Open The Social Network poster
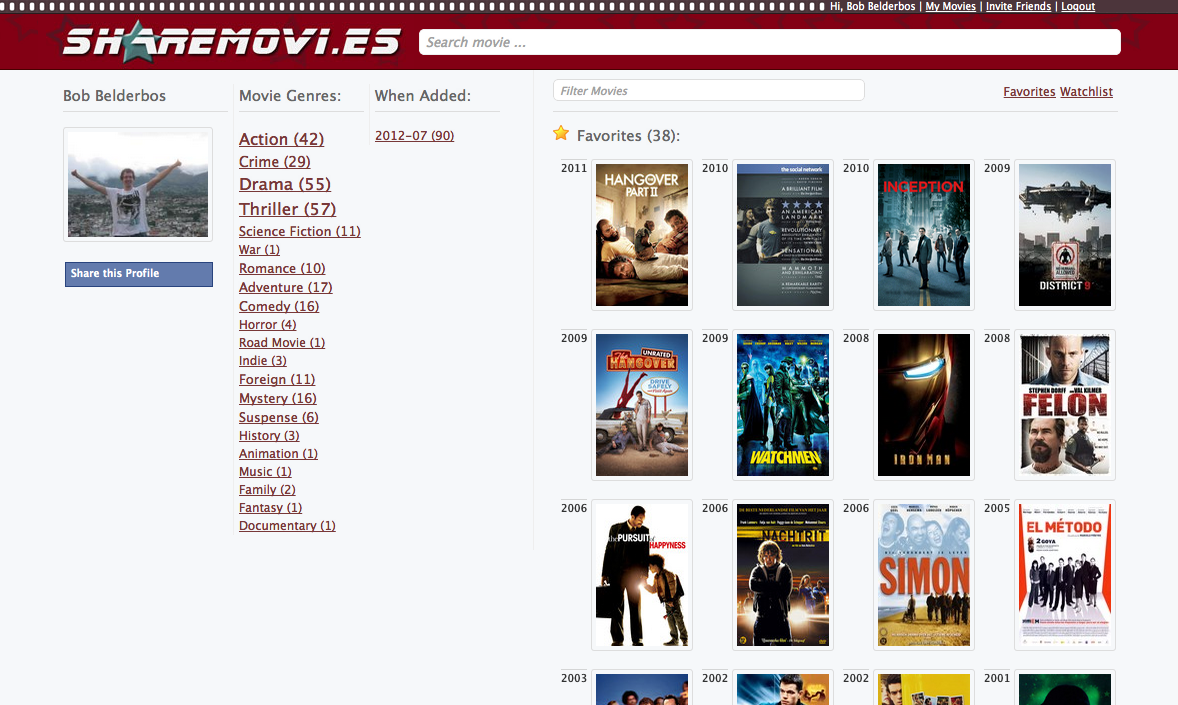The width and height of the screenshot is (1178, 705). [783, 235]
